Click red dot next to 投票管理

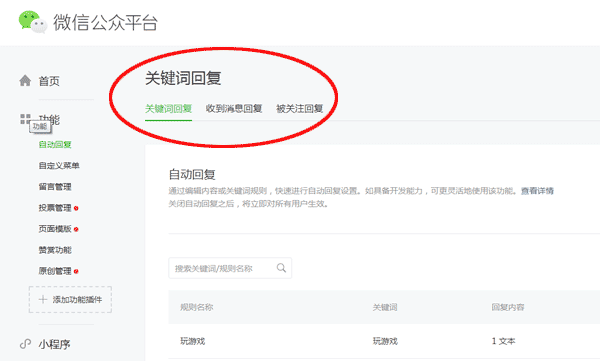point(76,208)
